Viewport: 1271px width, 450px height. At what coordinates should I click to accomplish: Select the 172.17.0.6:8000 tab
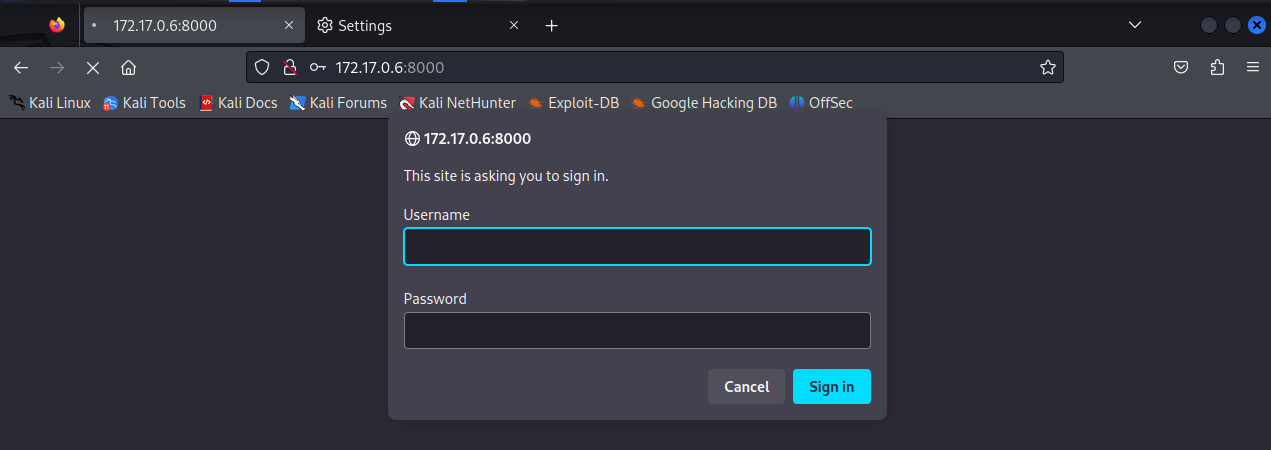[180, 26]
